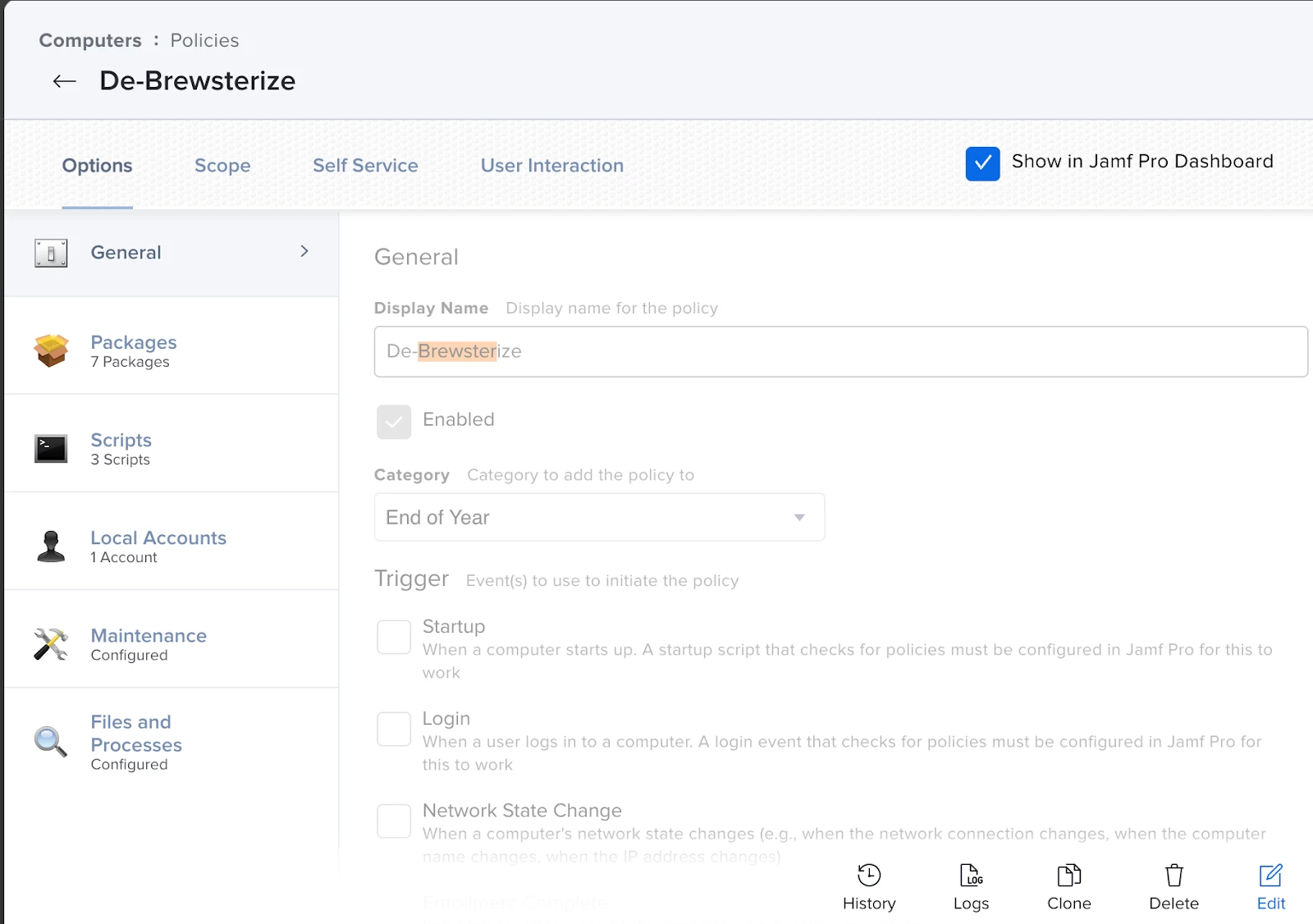The width and height of the screenshot is (1313, 924).
Task: Open policy History
Action: coord(869,887)
